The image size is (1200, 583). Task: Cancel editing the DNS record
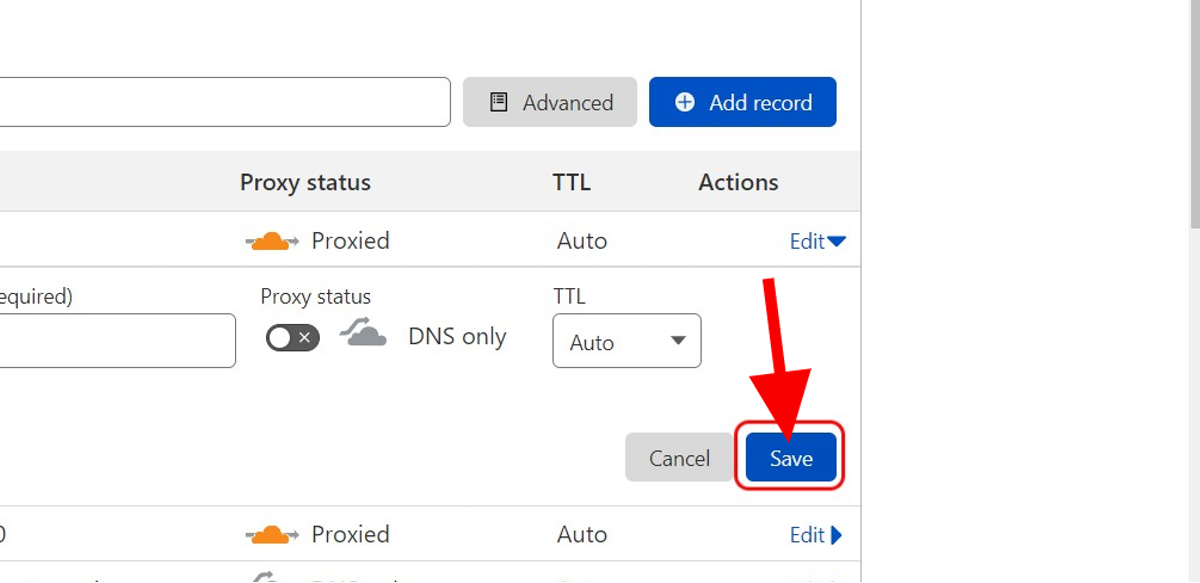pos(679,458)
